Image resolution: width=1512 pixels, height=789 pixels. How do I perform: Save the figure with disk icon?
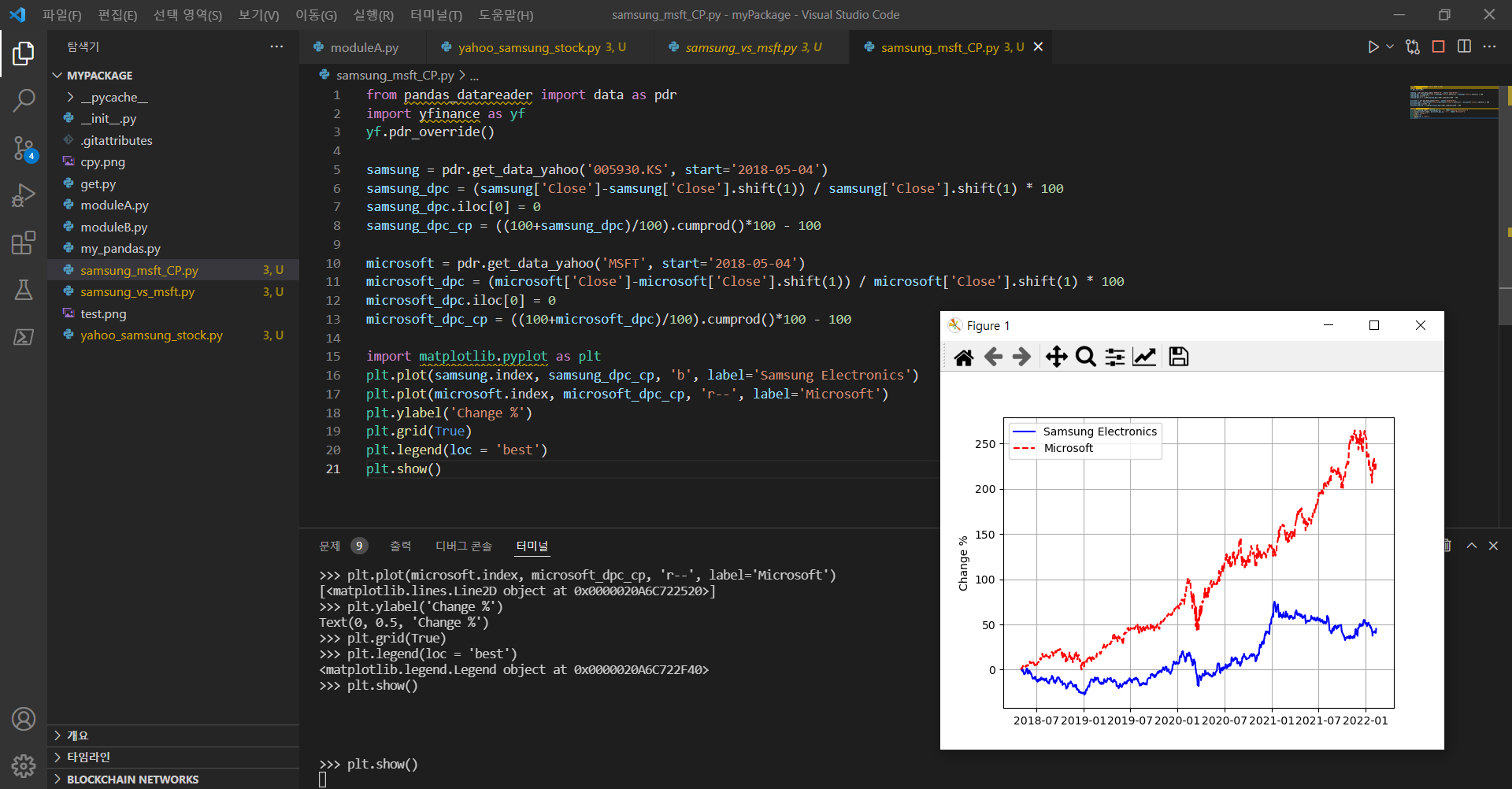[1179, 357]
